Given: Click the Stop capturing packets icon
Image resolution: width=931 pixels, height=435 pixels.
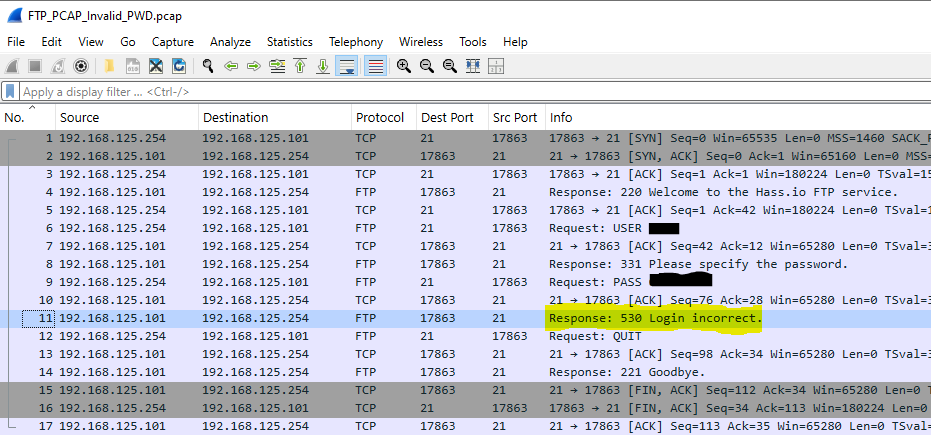Looking at the screenshot, I should [x=35, y=66].
